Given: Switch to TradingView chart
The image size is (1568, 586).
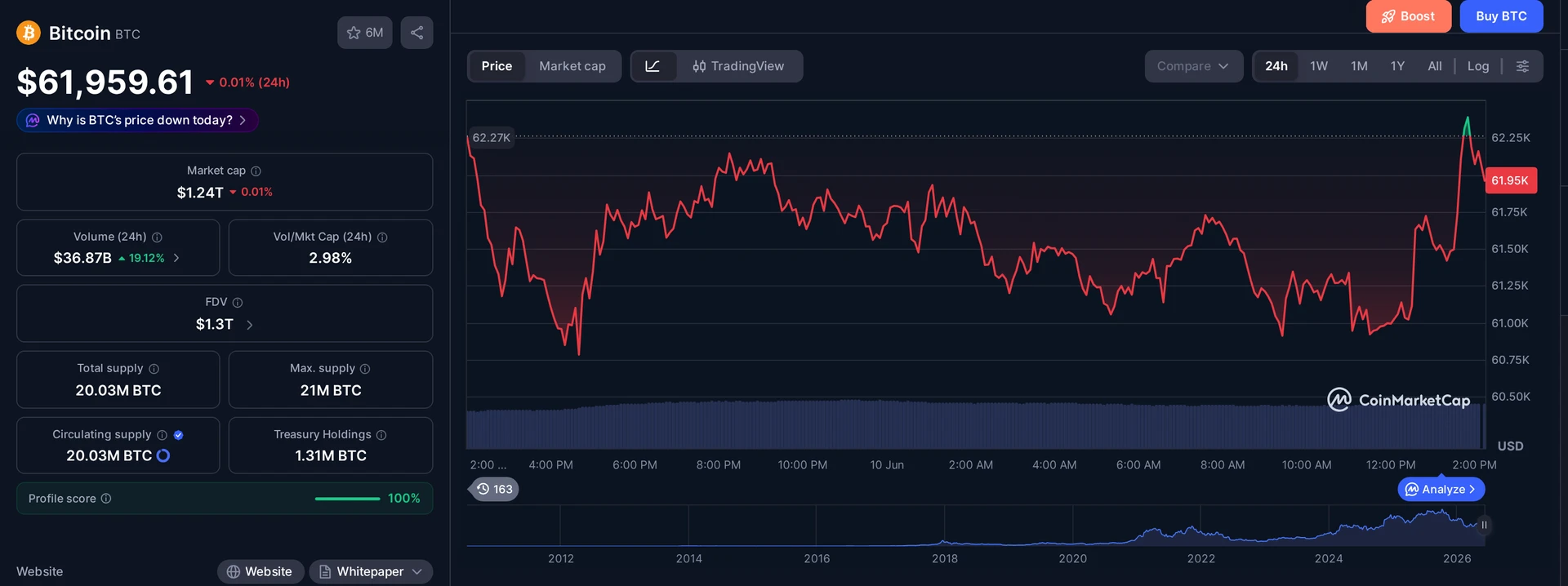Looking at the screenshot, I should 739,66.
